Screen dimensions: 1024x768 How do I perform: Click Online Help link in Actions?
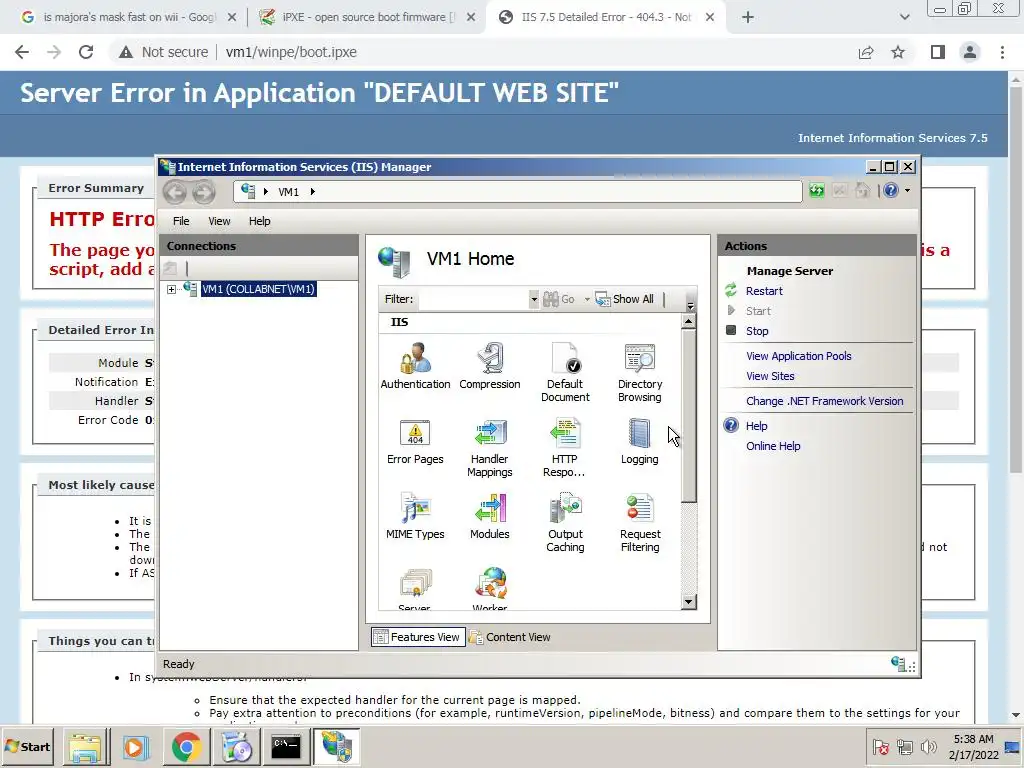tap(773, 446)
